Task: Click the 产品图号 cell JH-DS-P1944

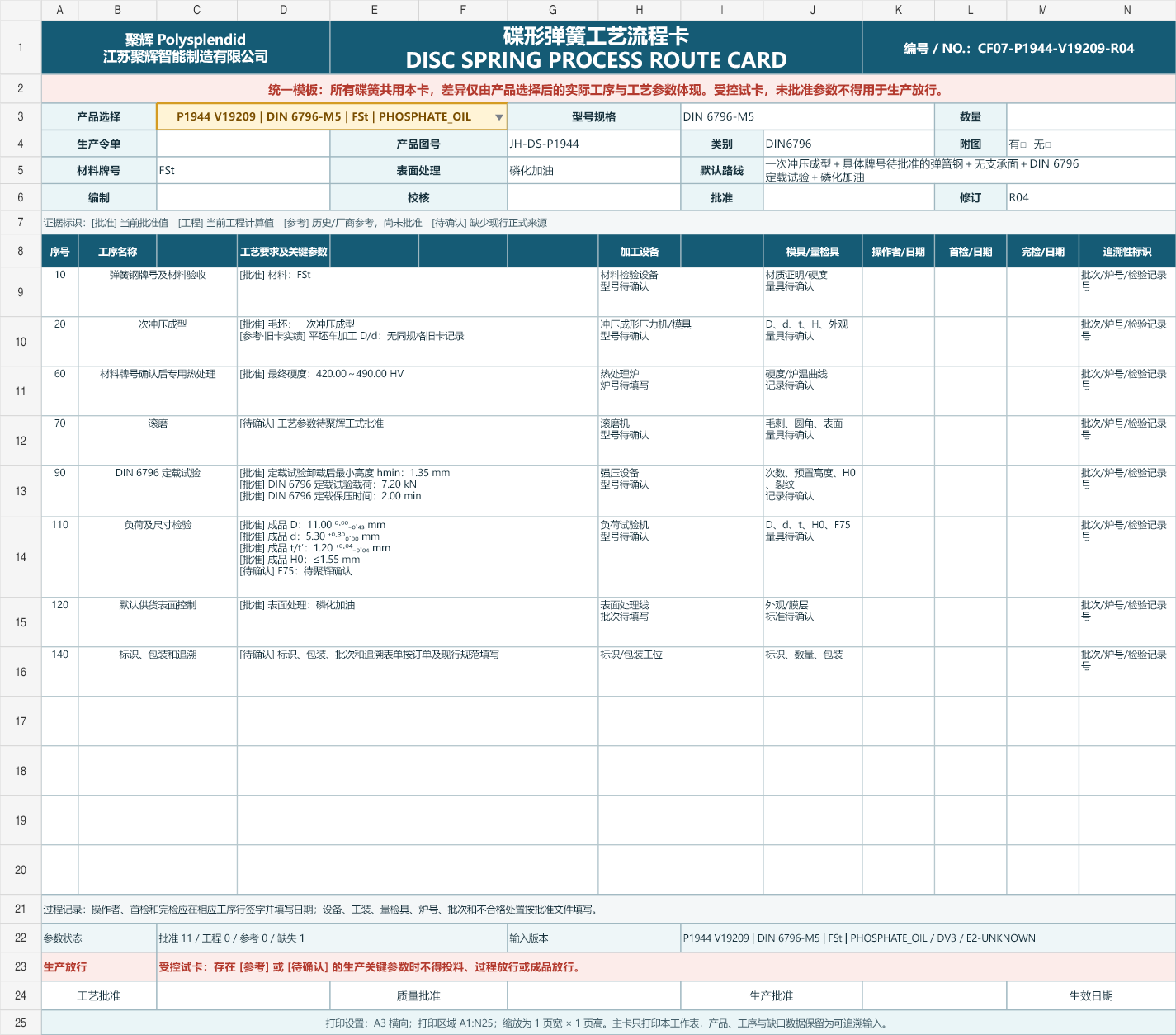Action: click(x=594, y=144)
